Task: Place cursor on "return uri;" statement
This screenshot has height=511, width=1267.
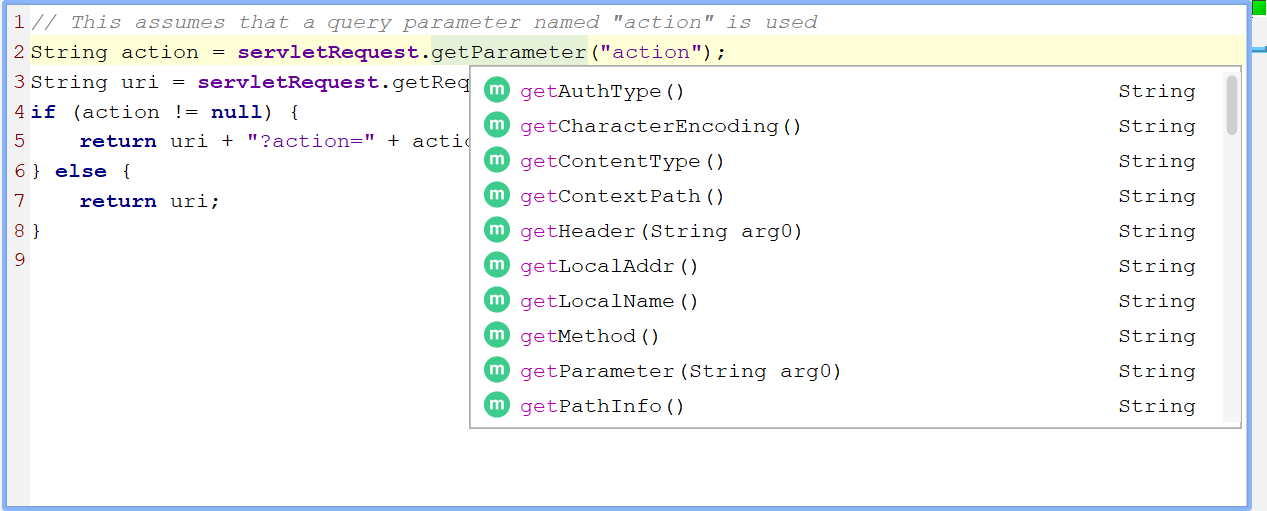Action: click(x=149, y=201)
